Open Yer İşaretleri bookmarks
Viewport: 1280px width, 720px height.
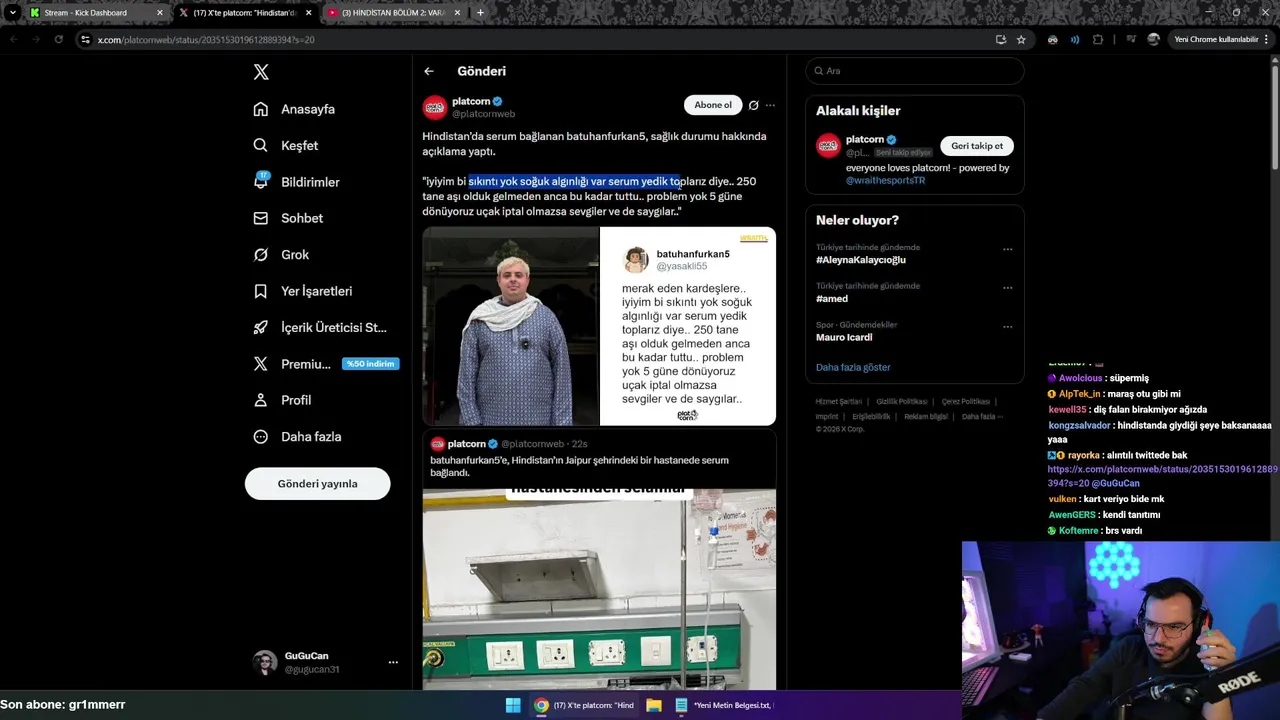click(303, 291)
